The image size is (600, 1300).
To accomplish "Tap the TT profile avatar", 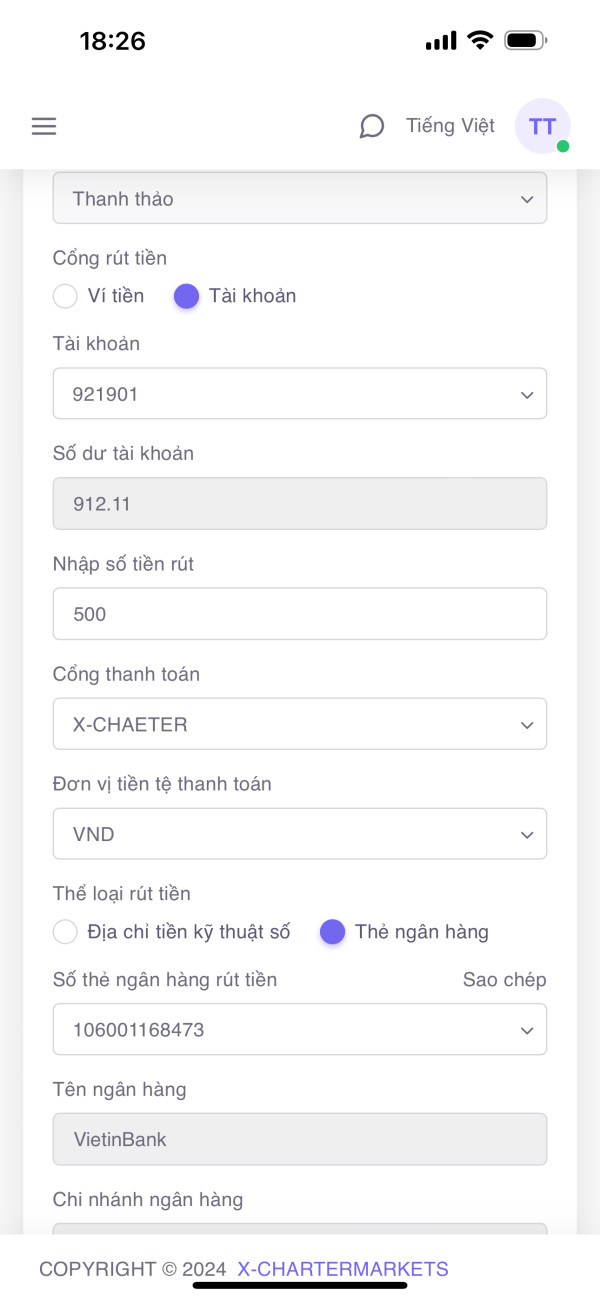I will point(542,126).
